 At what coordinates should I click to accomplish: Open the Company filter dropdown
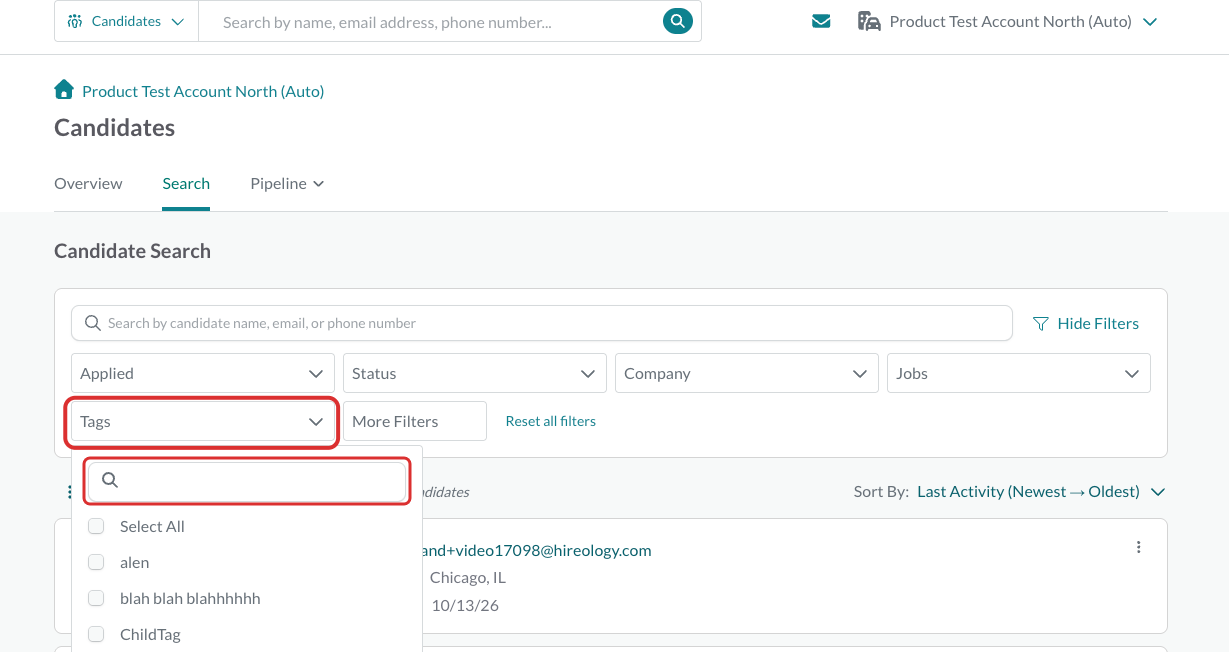[747, 373]
